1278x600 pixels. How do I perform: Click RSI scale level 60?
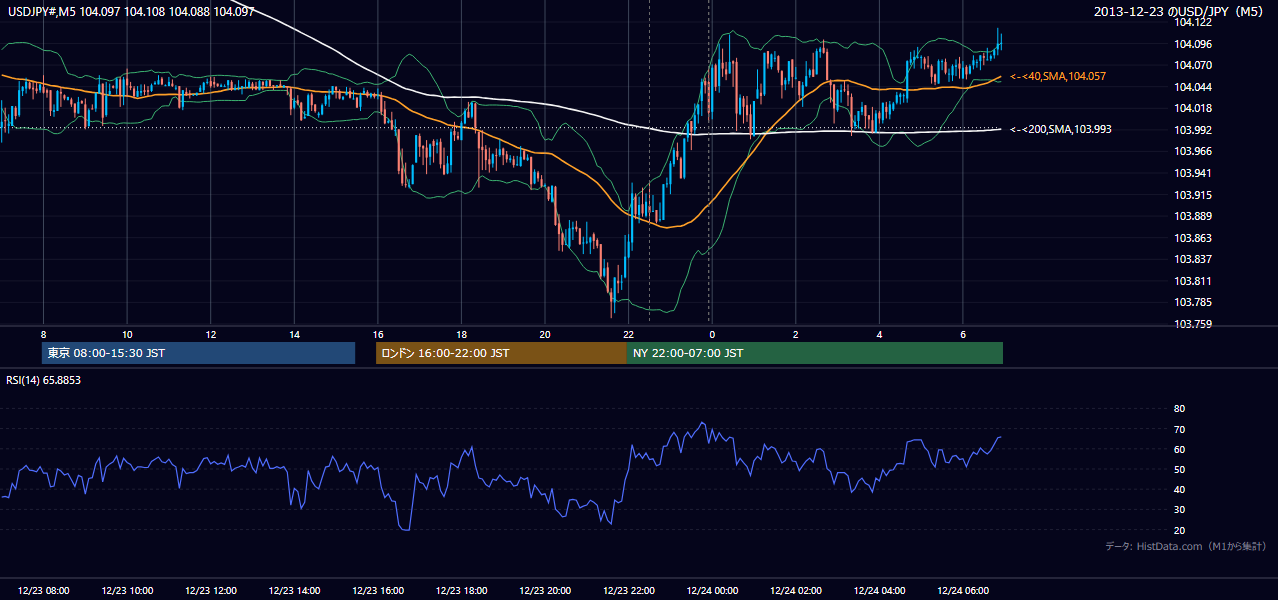1179,449
